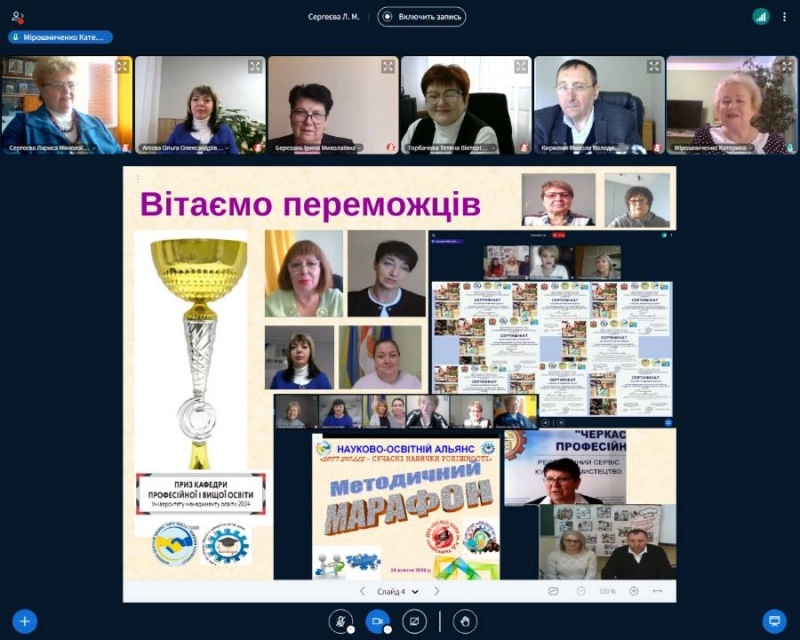Zoom in on the presentation

point(633,591)
